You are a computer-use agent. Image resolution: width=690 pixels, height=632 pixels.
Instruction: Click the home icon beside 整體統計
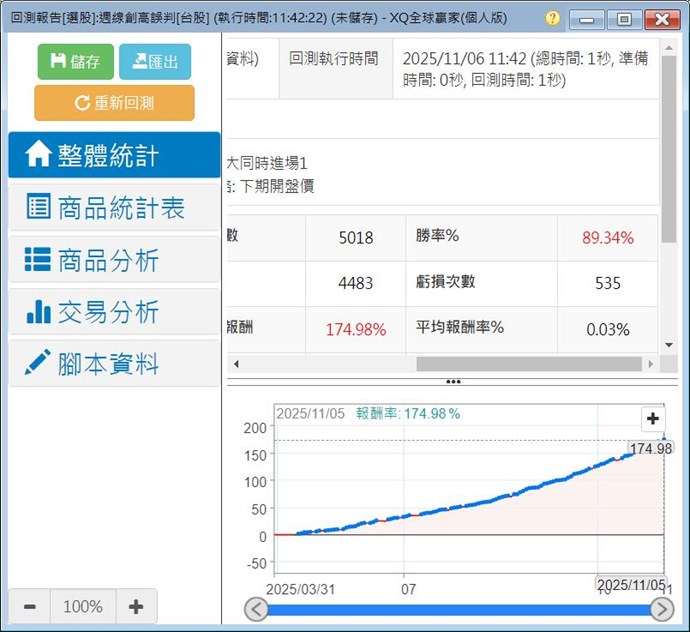click(38, 154)
